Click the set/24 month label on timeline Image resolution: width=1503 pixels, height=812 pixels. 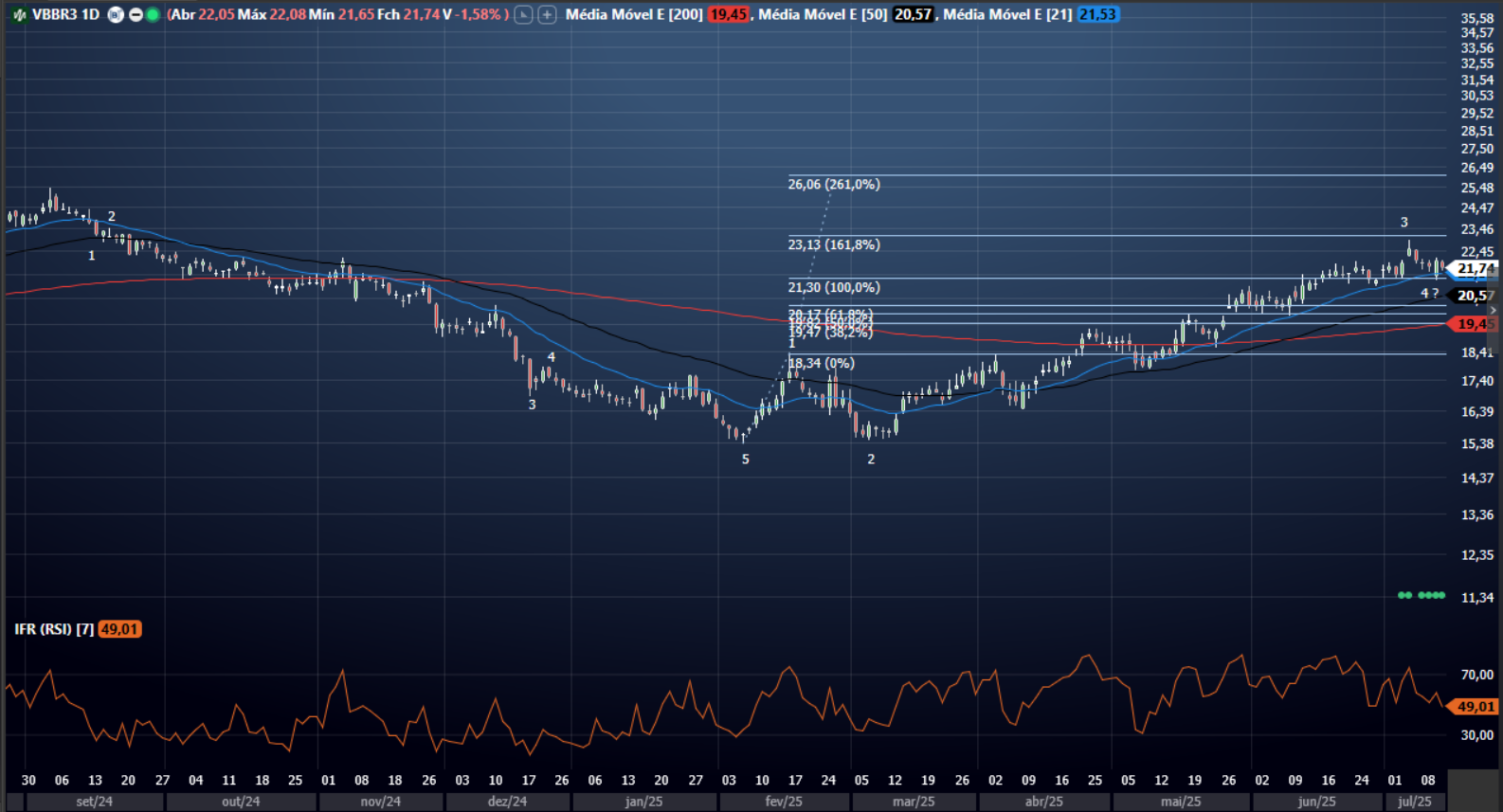(94, 802)
